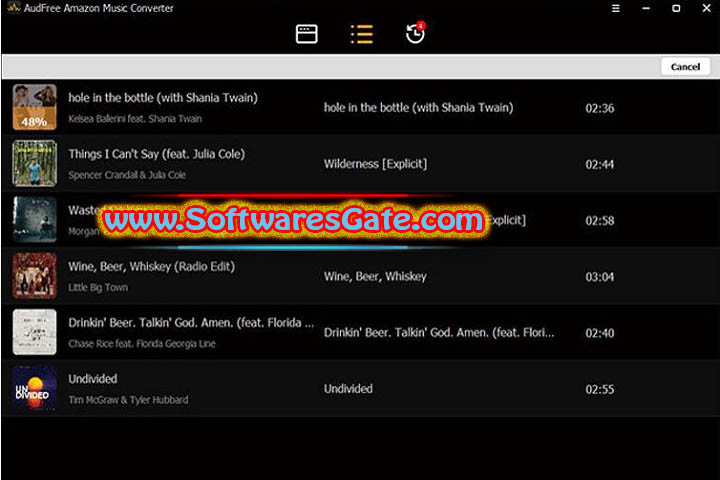The image size is (720, 480).
Task: Click duration 02:36
Action: coord(599,108)
